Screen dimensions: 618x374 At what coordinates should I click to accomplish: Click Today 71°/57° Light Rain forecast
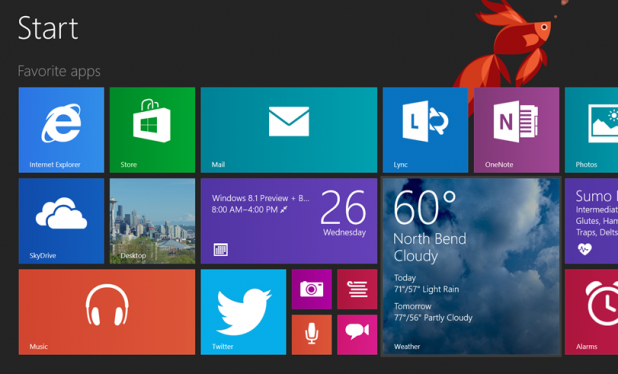[x=426, y=284]
